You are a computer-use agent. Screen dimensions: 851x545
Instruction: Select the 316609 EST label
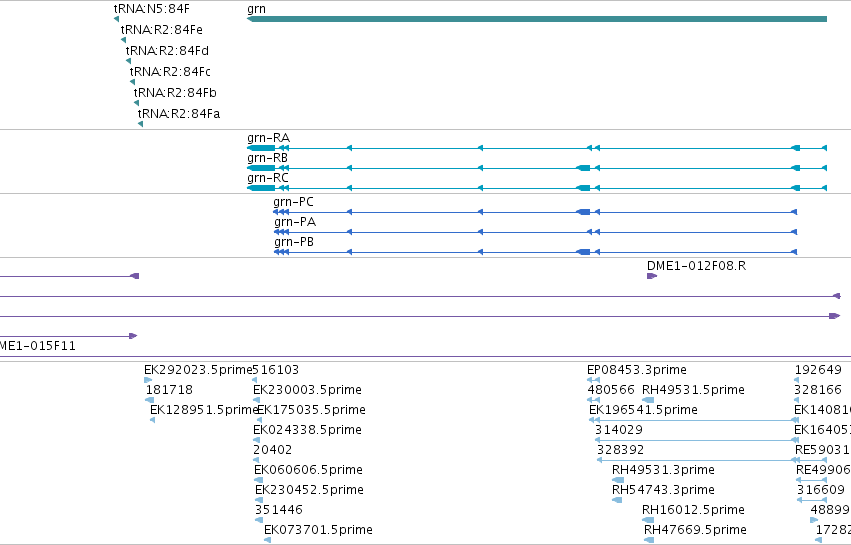click(x=821, y=490)
